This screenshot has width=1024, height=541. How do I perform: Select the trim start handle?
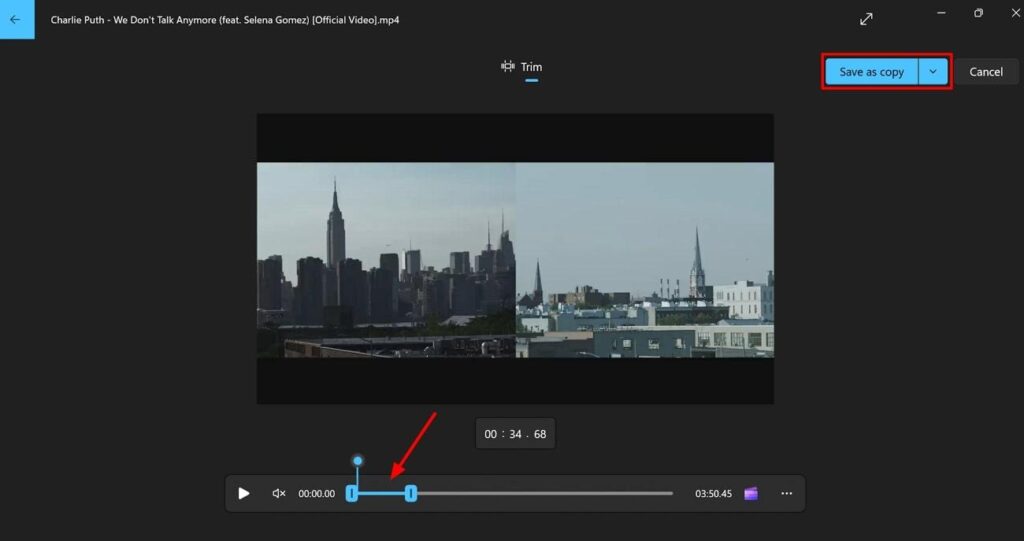click(351, 493)
